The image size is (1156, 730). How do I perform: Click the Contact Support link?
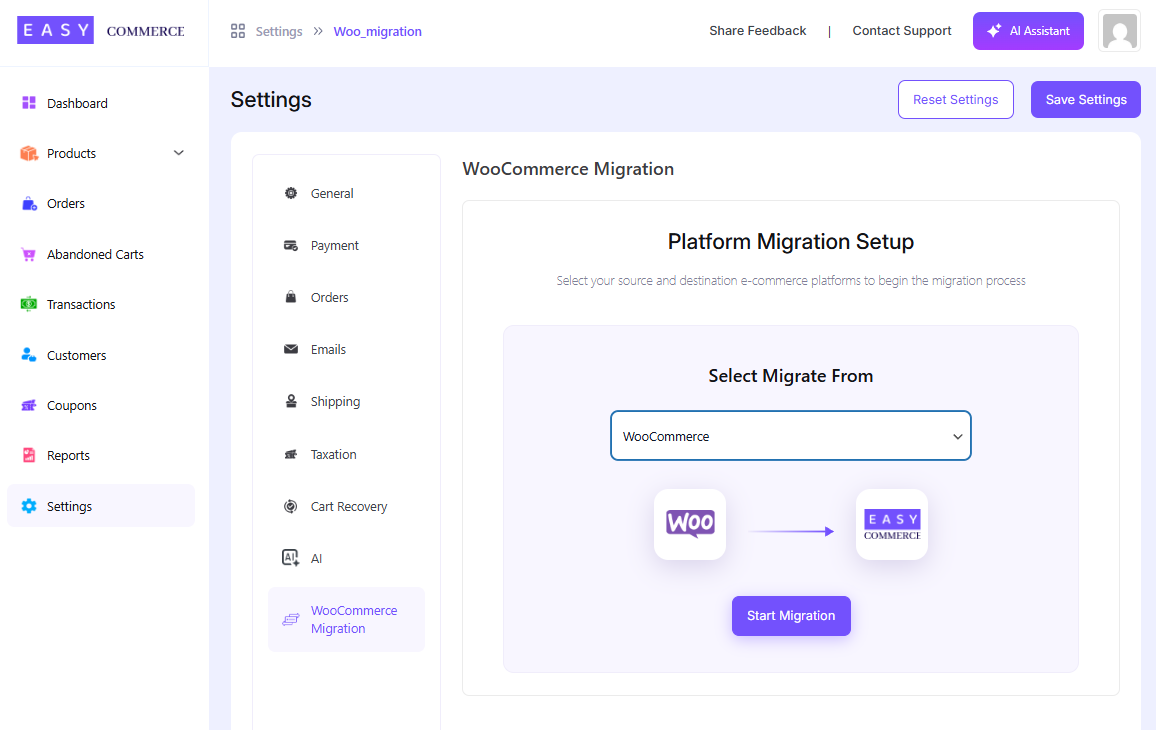pyautogui.click(x=901, y=31)
